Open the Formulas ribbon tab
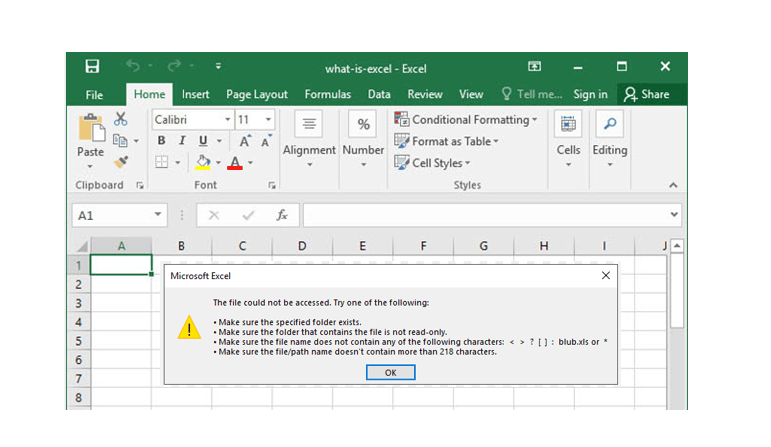Screen dimensions: 771x447 point(327,94)
